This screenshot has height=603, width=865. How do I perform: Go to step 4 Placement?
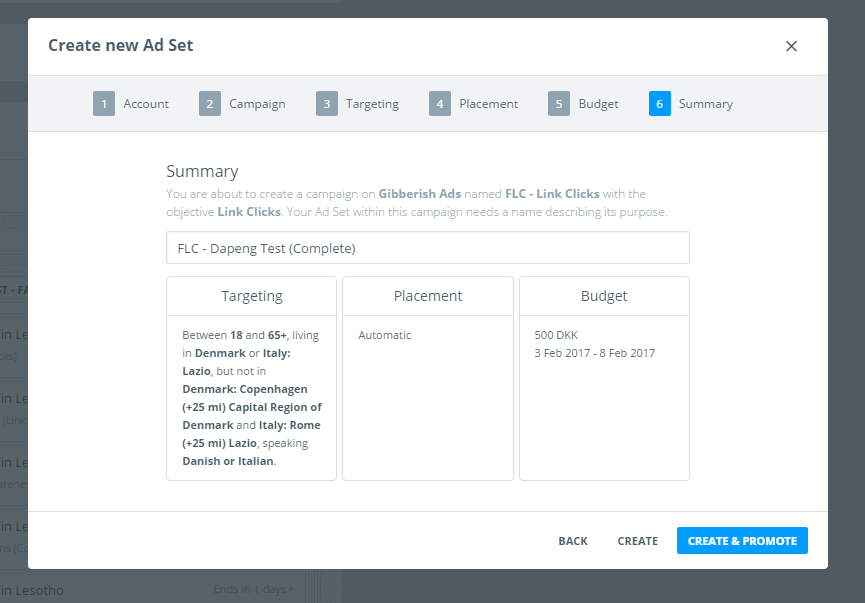tap(473, 104)
